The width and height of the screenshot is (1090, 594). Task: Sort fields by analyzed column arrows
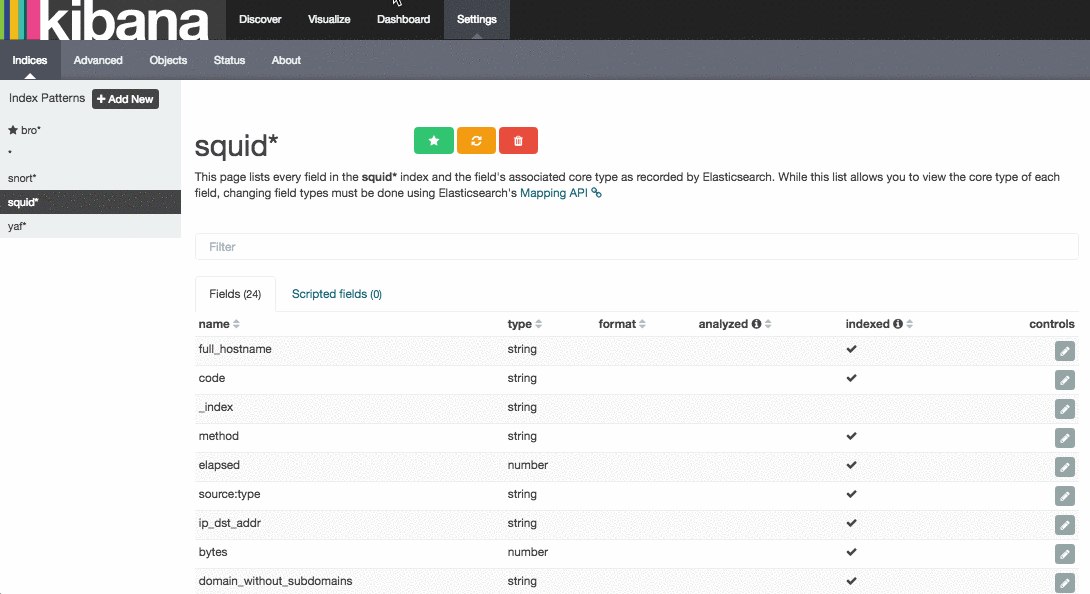point(768,324)
